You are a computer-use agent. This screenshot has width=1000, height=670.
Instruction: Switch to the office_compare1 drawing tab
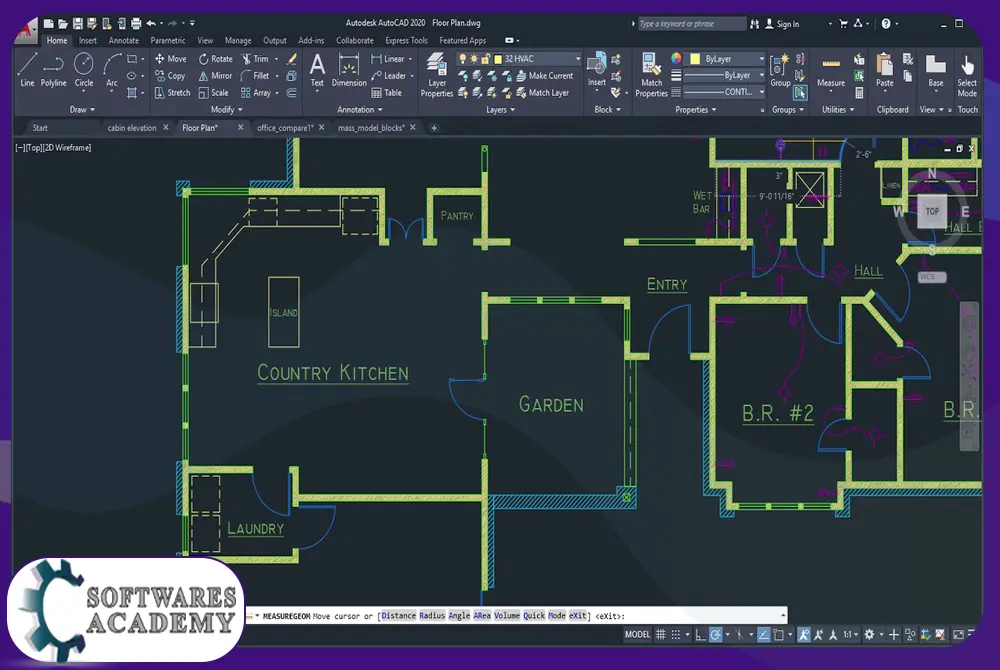[x=285, y=127]
